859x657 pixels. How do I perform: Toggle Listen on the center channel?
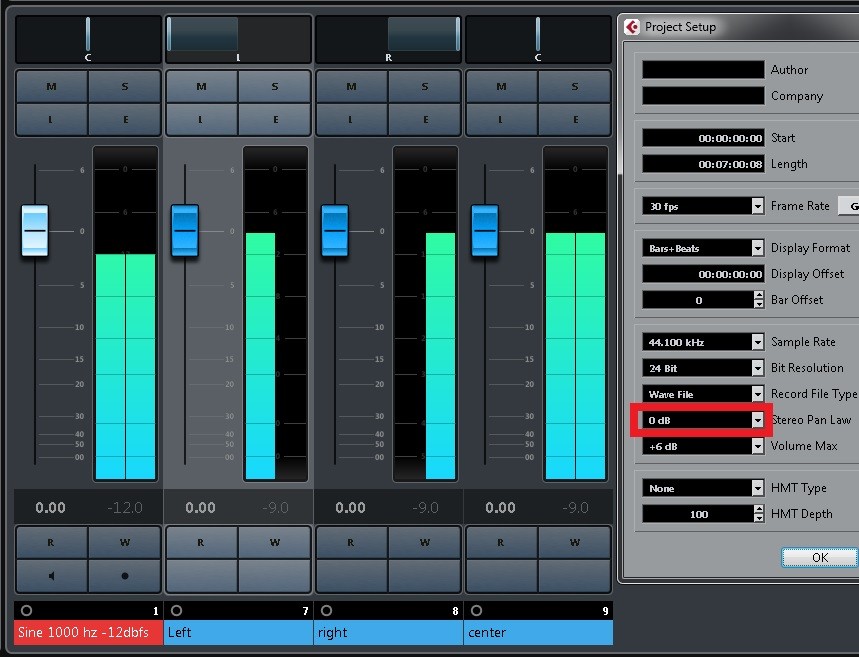click(x=501, y=119)
